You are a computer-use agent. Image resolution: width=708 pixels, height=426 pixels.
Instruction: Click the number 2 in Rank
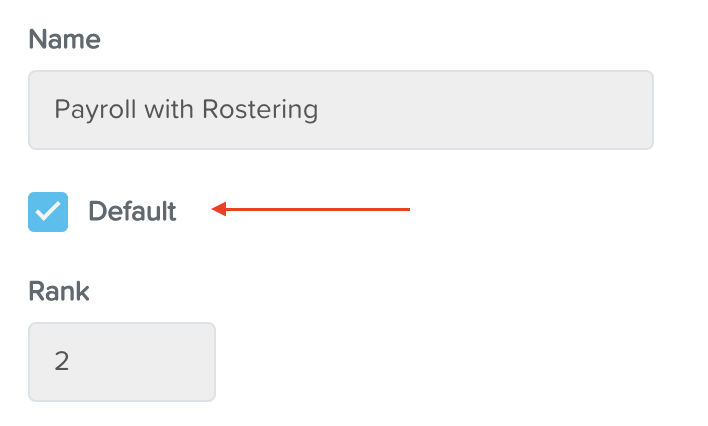coord(62,361)
